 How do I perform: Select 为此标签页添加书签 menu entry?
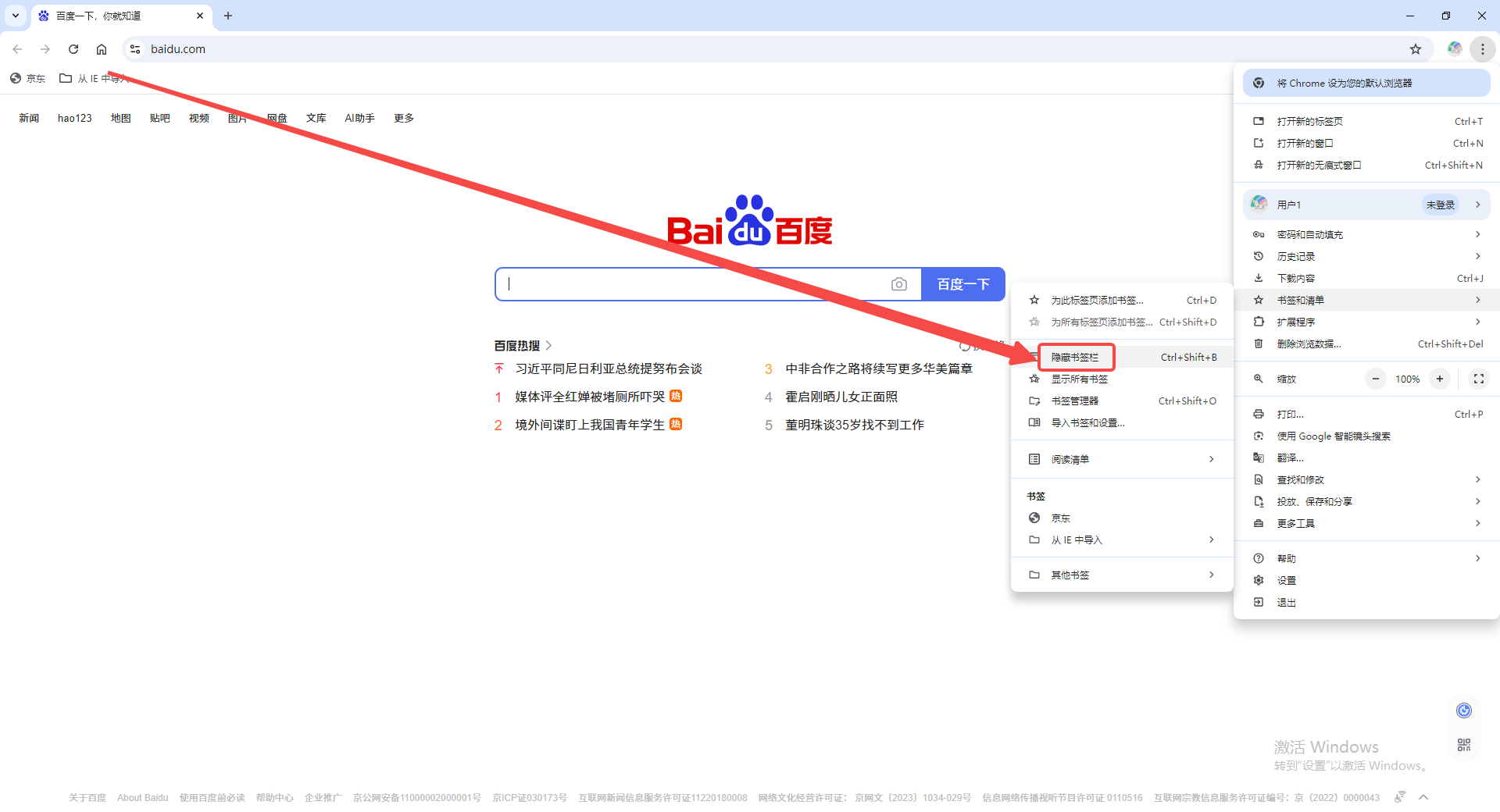(x=1122, y=300)
